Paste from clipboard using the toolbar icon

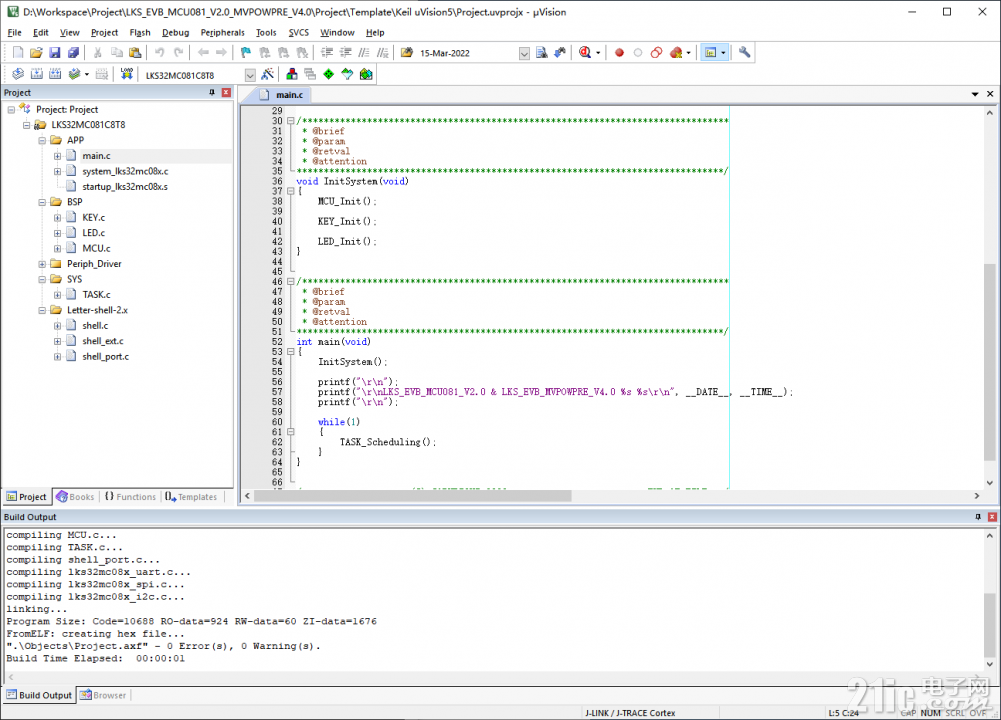point(135,53)
